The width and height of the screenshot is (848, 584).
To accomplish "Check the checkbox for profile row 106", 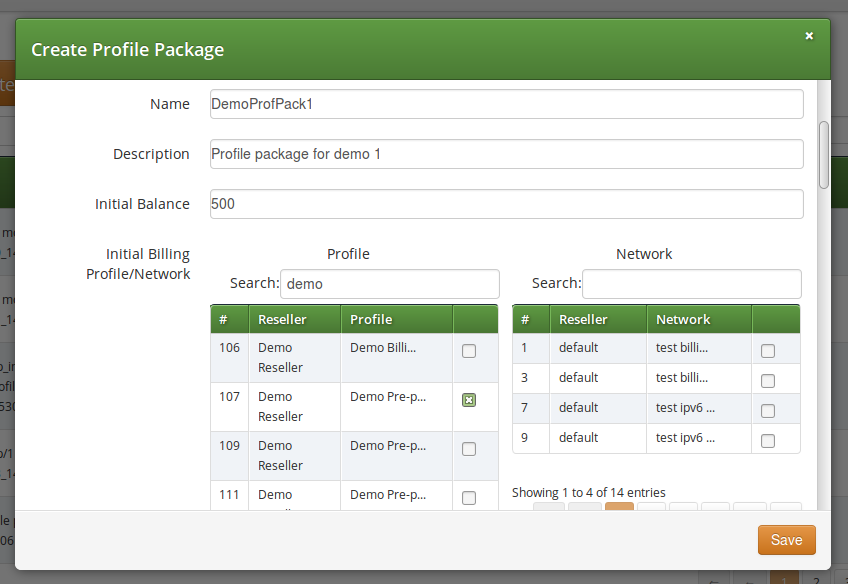I will point(468,351).
